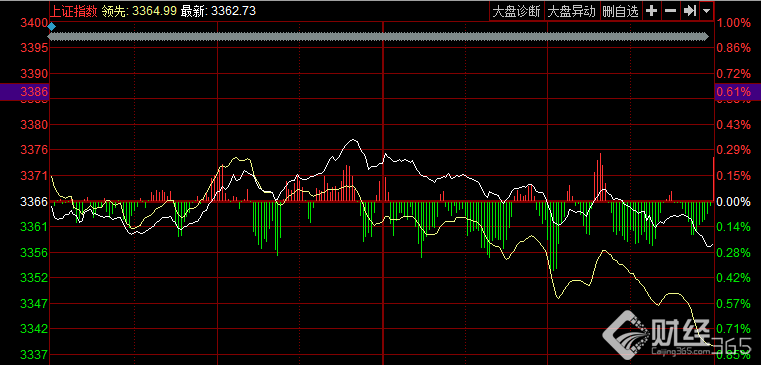
Task: Click the gray arrow band slider
Action: 379,36
